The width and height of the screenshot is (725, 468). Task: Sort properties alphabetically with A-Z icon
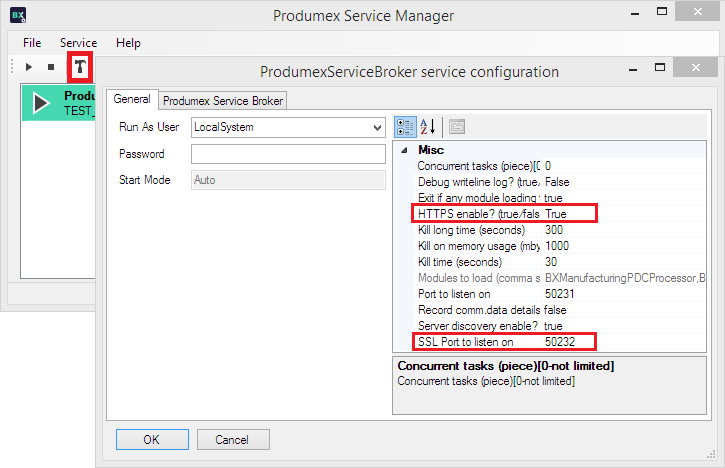pos(427,126)
